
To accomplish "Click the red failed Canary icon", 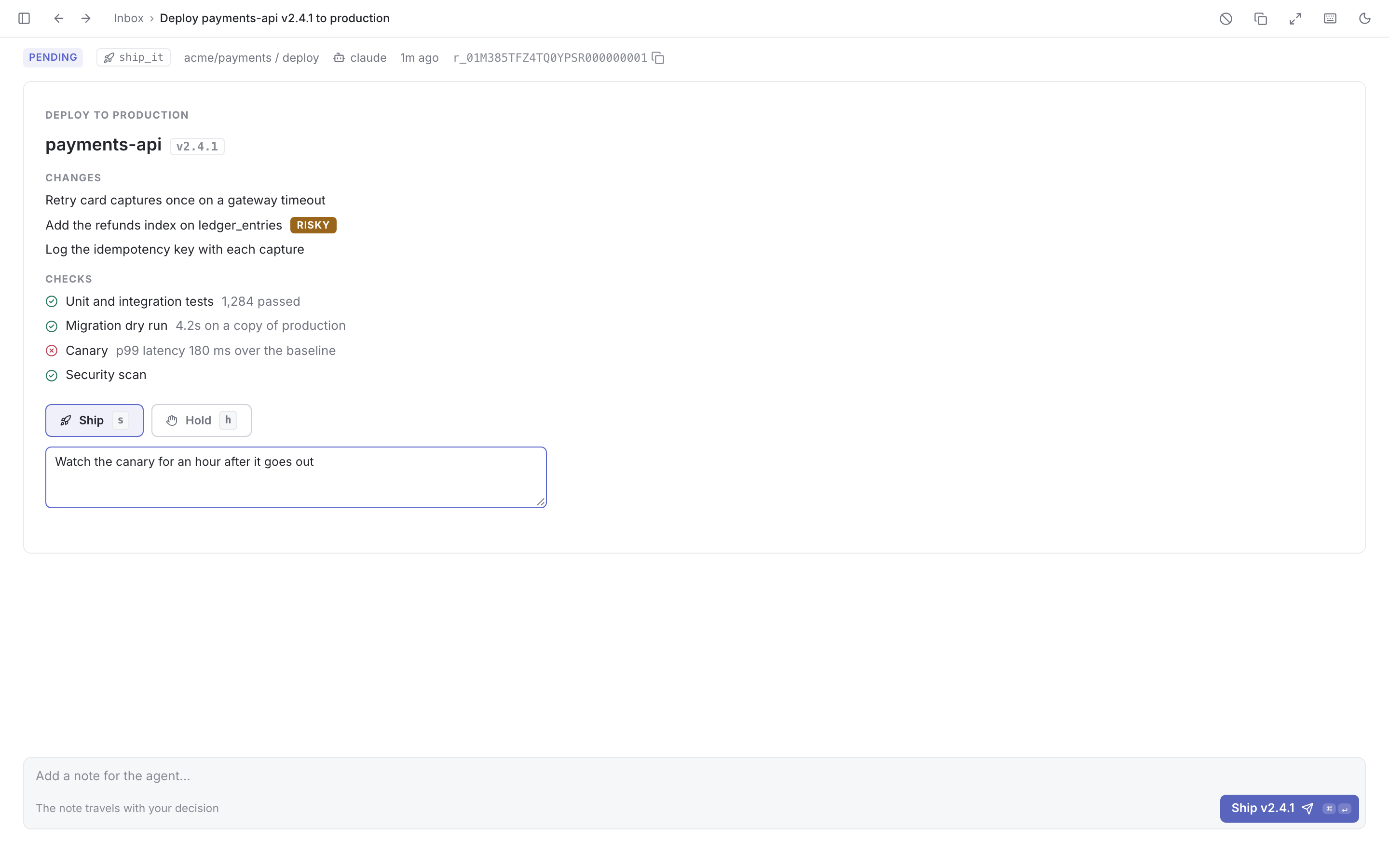I will pyautogui.click(x=52, y=350).
